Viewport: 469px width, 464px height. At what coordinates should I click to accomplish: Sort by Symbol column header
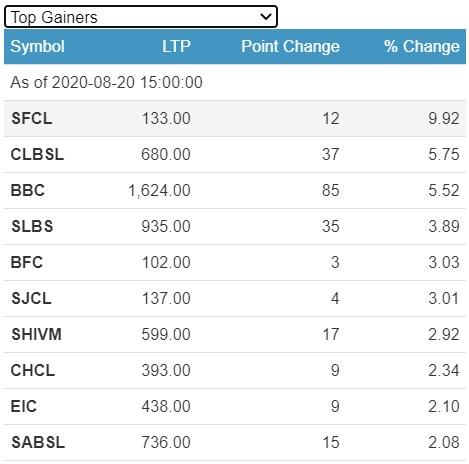pos(37,46)
